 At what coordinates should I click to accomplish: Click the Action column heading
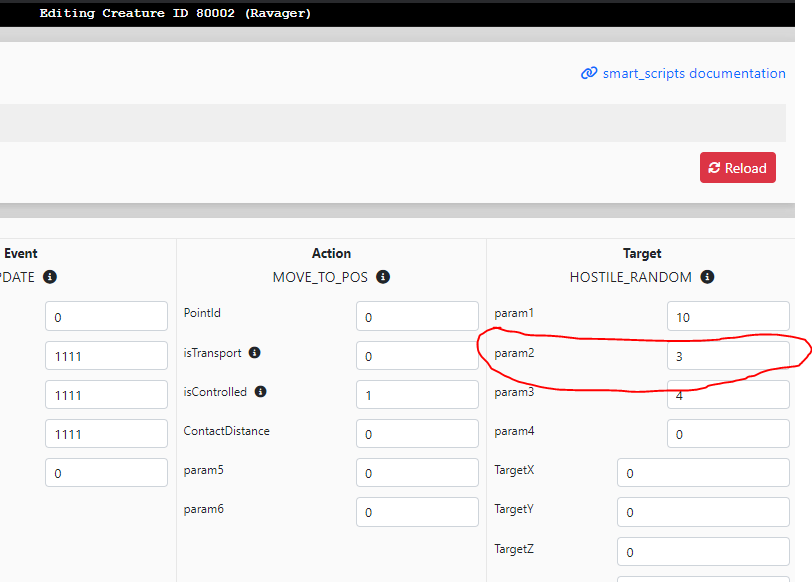pyautogui.click(x=331, y=253)
